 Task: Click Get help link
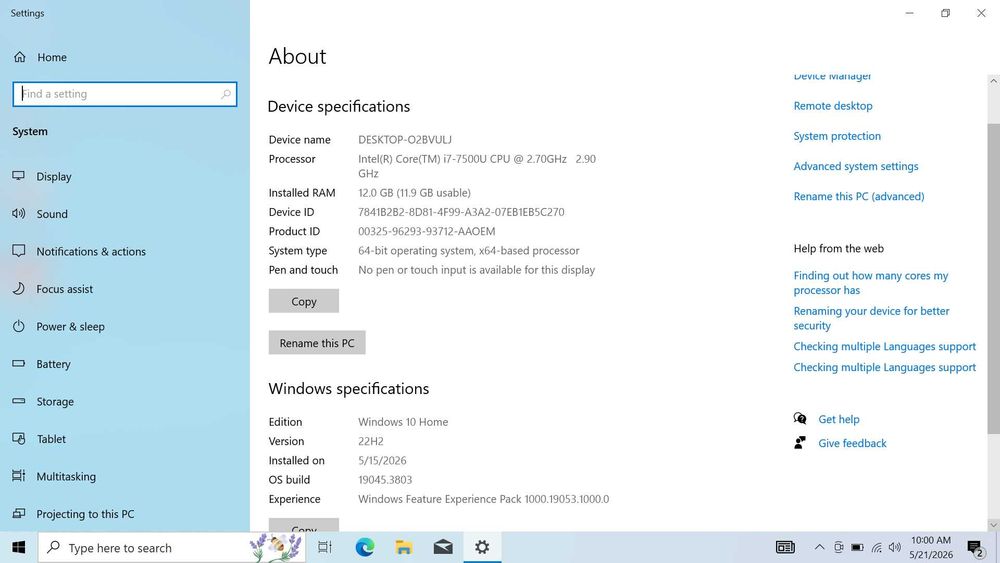[839, 420]
